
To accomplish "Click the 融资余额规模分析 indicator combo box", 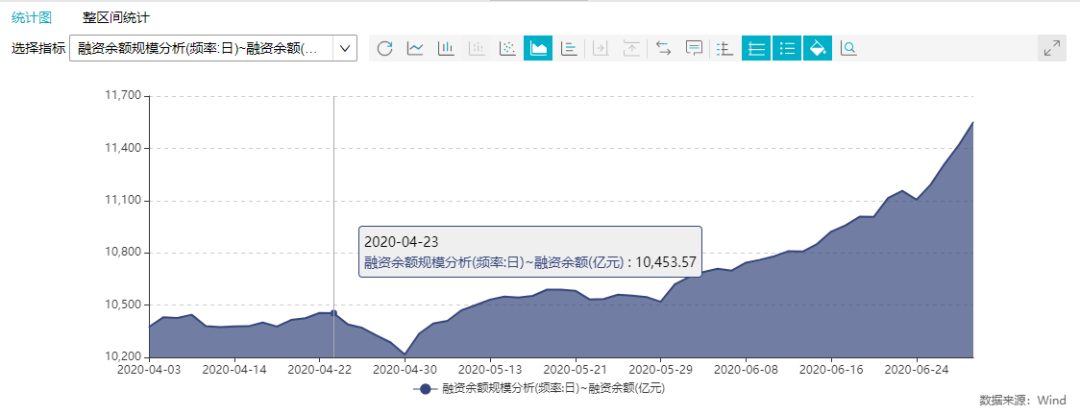I will pyautogui.click(x=214, y=48).
